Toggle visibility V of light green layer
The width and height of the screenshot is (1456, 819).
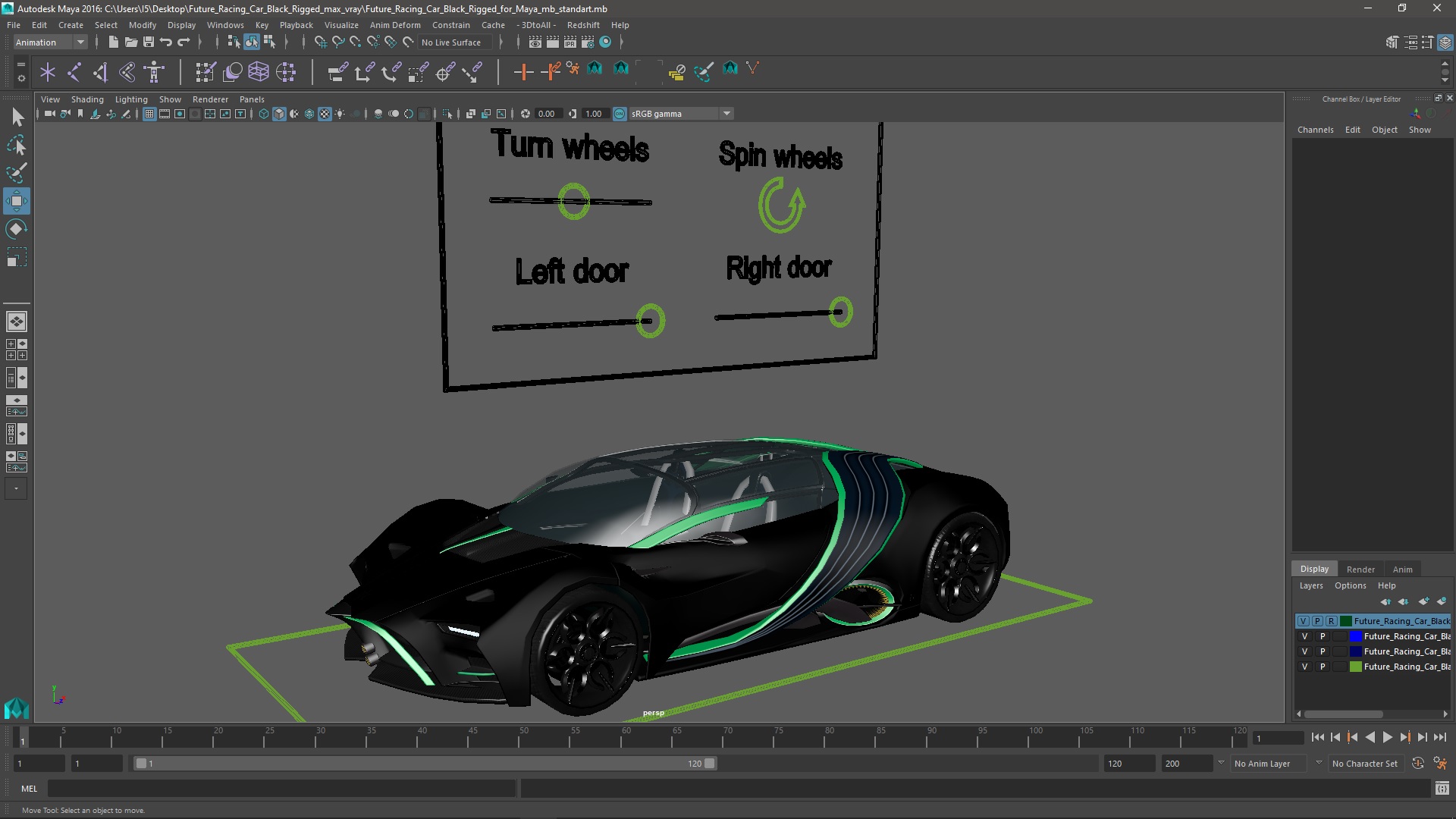(x=1304, y=667)
